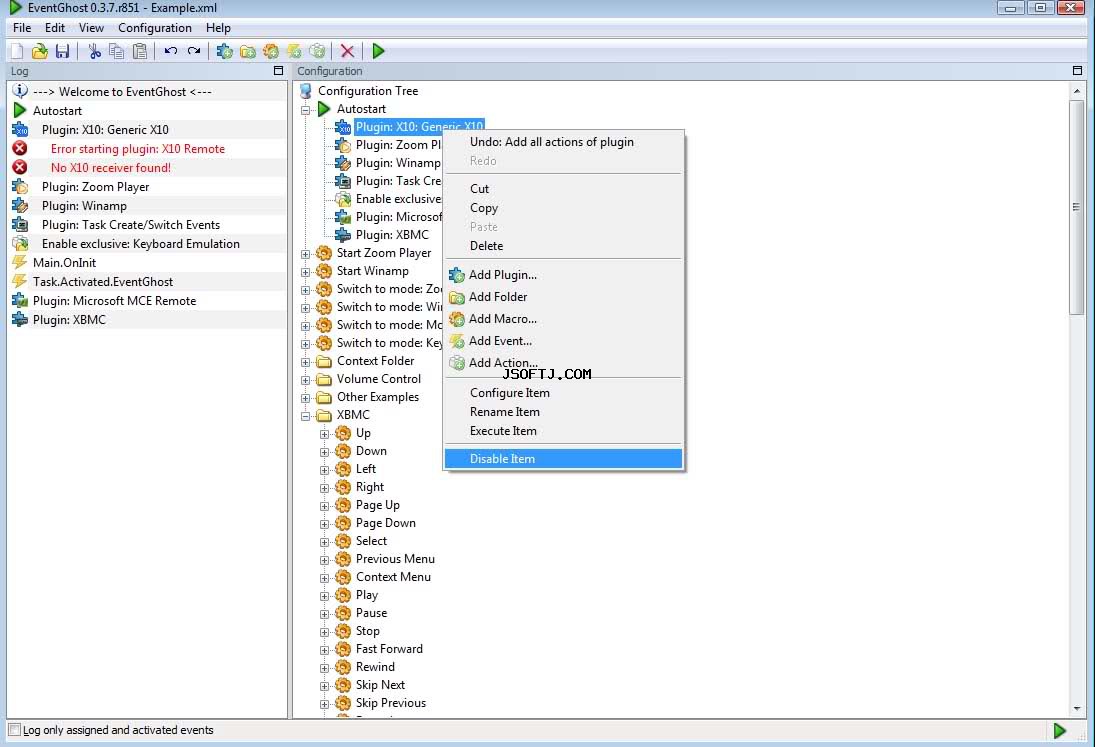
Task: Click the Cut scissors toolbar icon
Action: pyautogui.click(x=94, y=51)
